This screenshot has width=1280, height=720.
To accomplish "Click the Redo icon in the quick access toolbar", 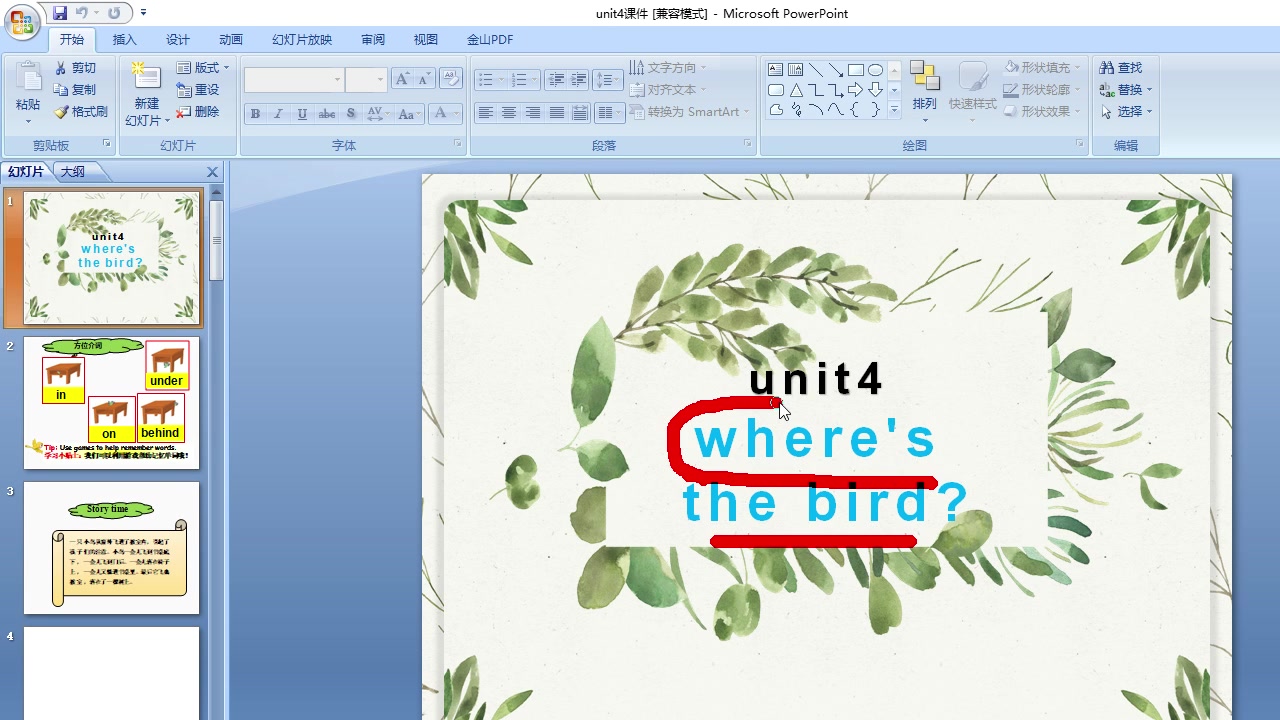I will pyautogui.click(x=113, y=13).
